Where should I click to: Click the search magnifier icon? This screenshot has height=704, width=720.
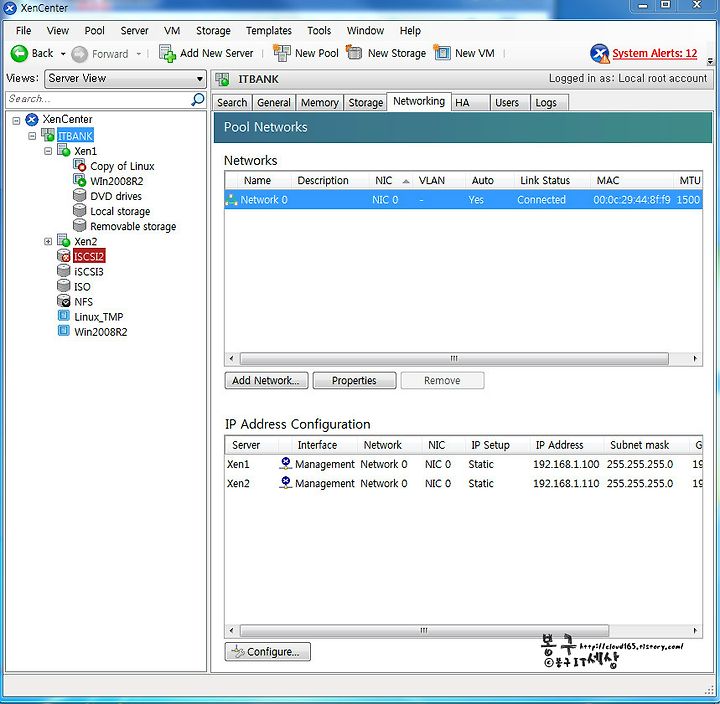click(198, 99)
